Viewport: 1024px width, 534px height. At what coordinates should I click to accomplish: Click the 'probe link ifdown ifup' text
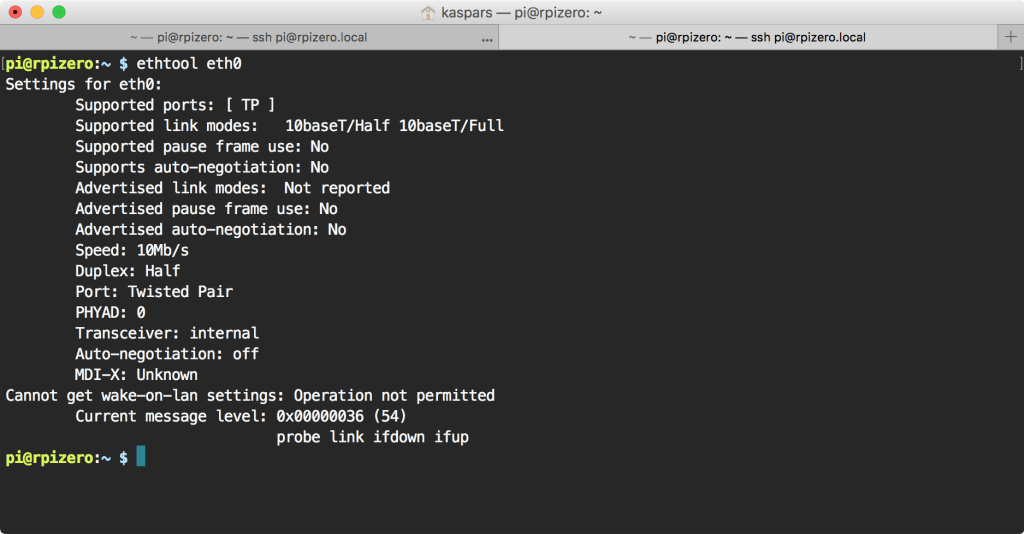coord(372,437)
